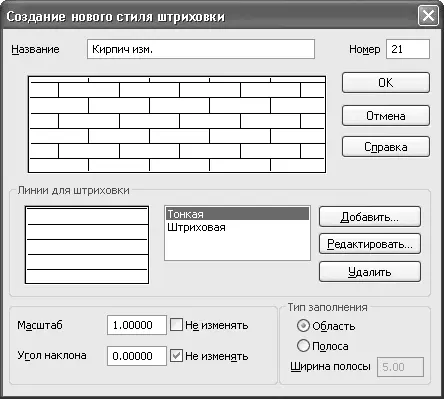Click the Масштаб value field
The height and width of the screenshot is (399, 444).
coord(137,325)
